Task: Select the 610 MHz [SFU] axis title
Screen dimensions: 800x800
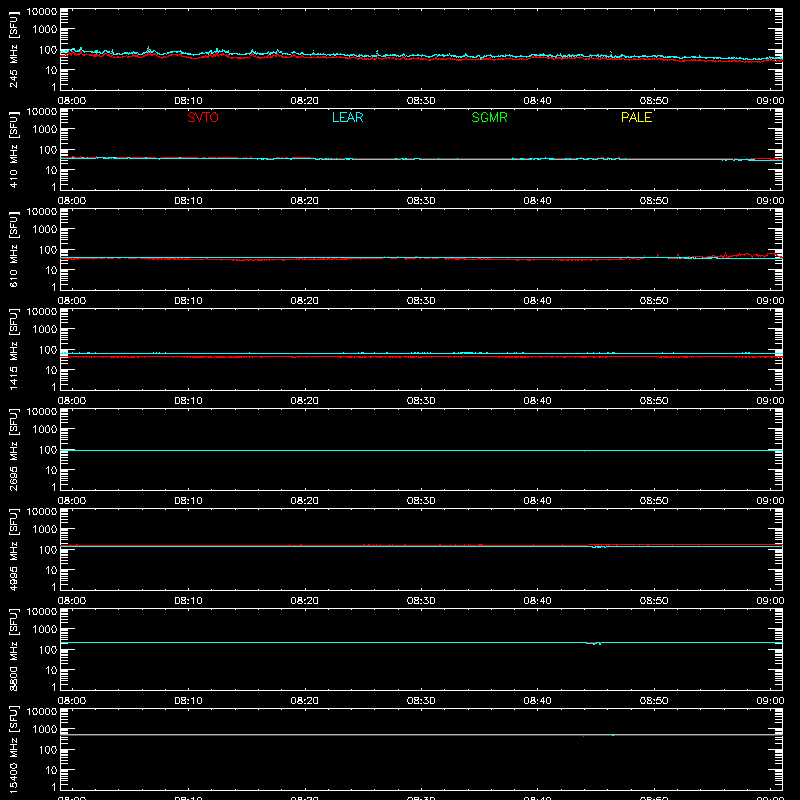Action: click(x=13, y=249)
